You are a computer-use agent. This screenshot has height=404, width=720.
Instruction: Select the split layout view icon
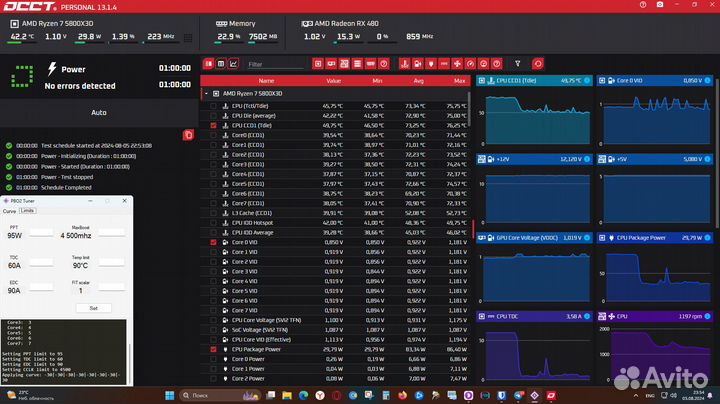tap(208, 64)
